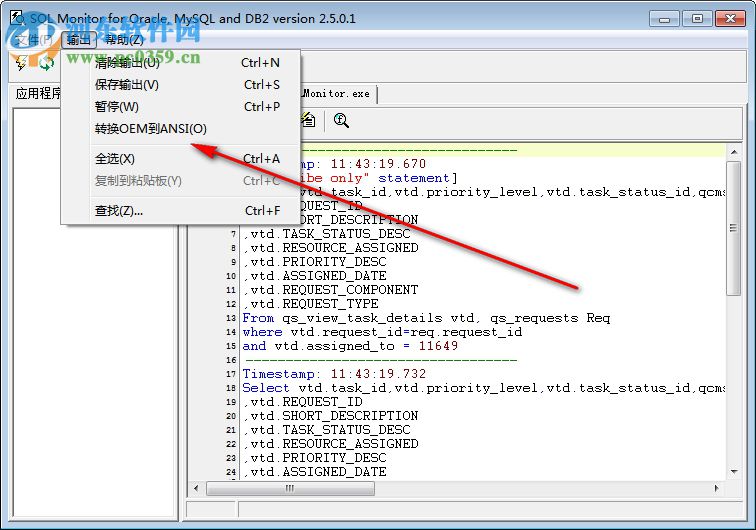Click line 'and vtd.assigned_to = 11649'
The height and width of the screenshot is (530, 756).
(x=350, y=346)
